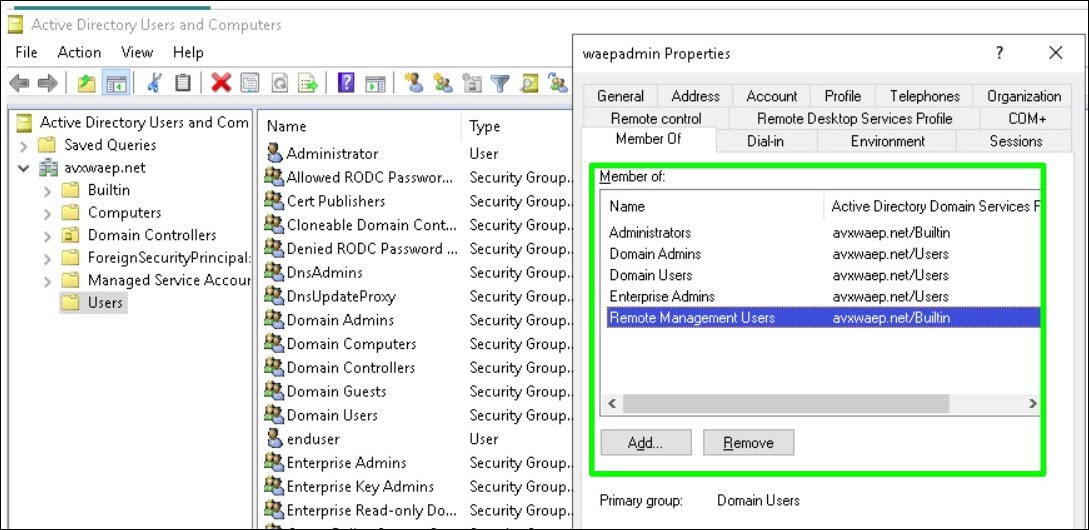The height and width of the screenshot is (530, 1089).
Task: Click the Active Directory Domain Services Folder column header
Action: point(932,206)
